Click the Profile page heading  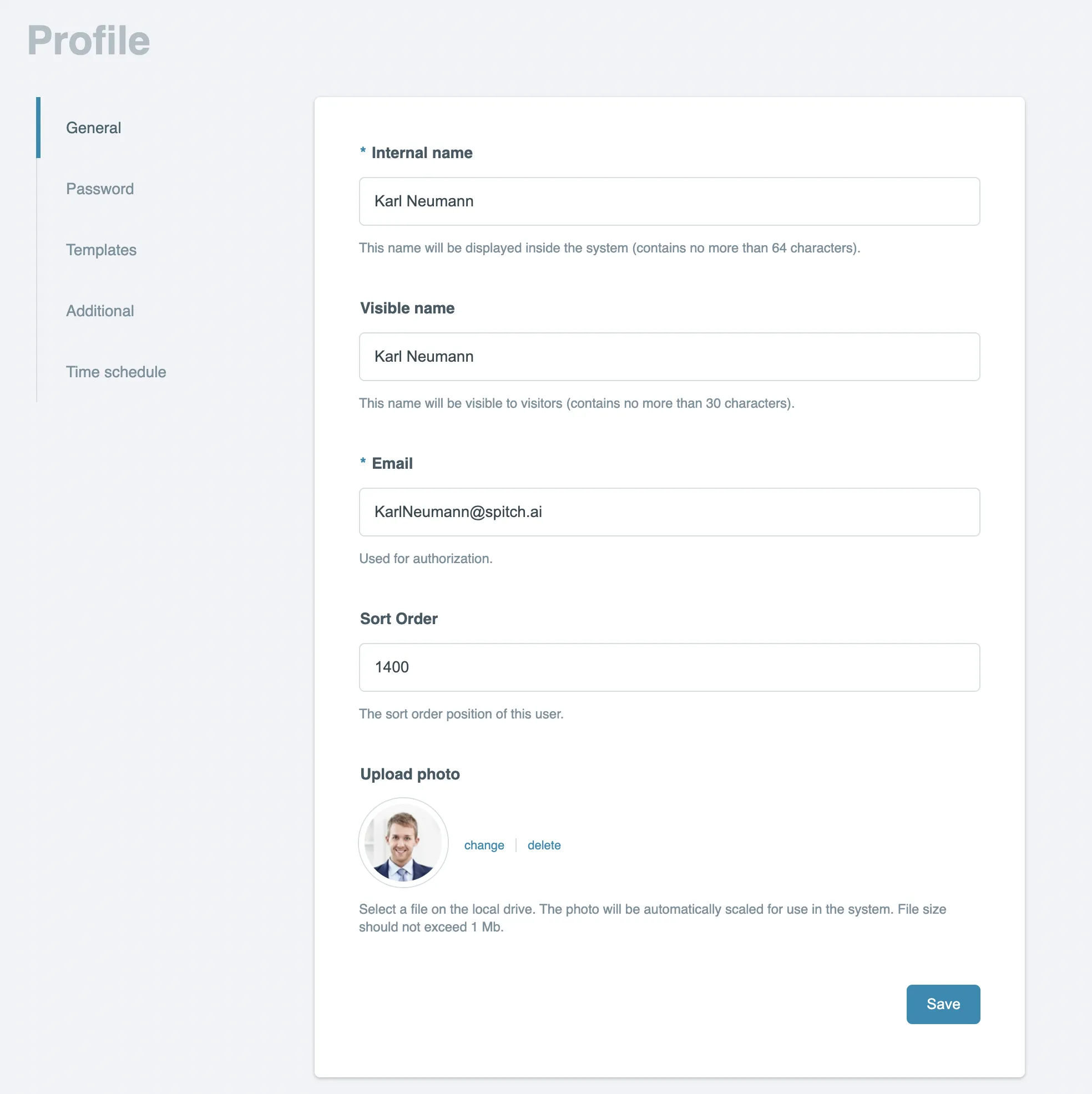coord(89,40)
